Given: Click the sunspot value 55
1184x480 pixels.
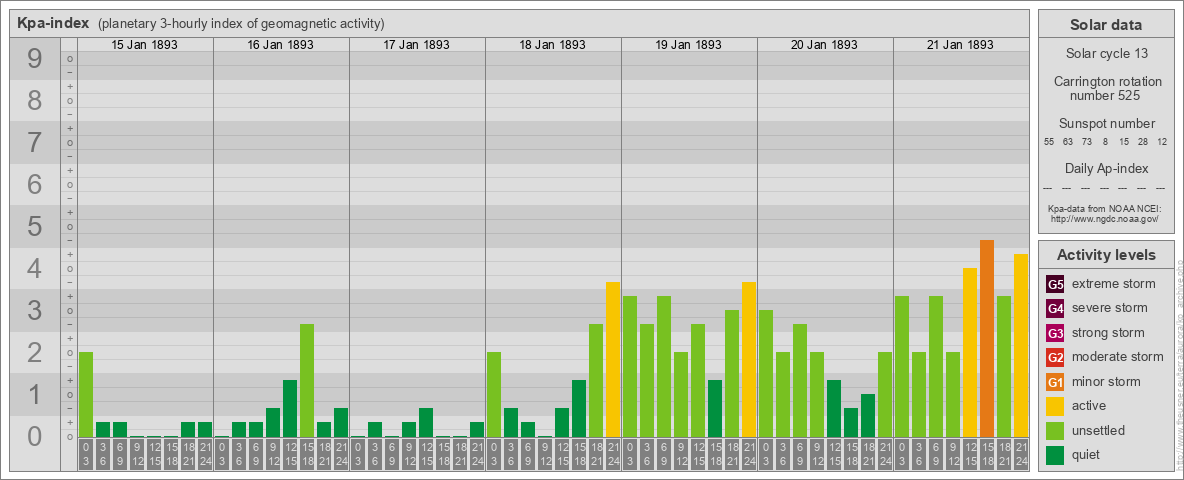Looking at the screenshot, I should tap(1049, 142).
